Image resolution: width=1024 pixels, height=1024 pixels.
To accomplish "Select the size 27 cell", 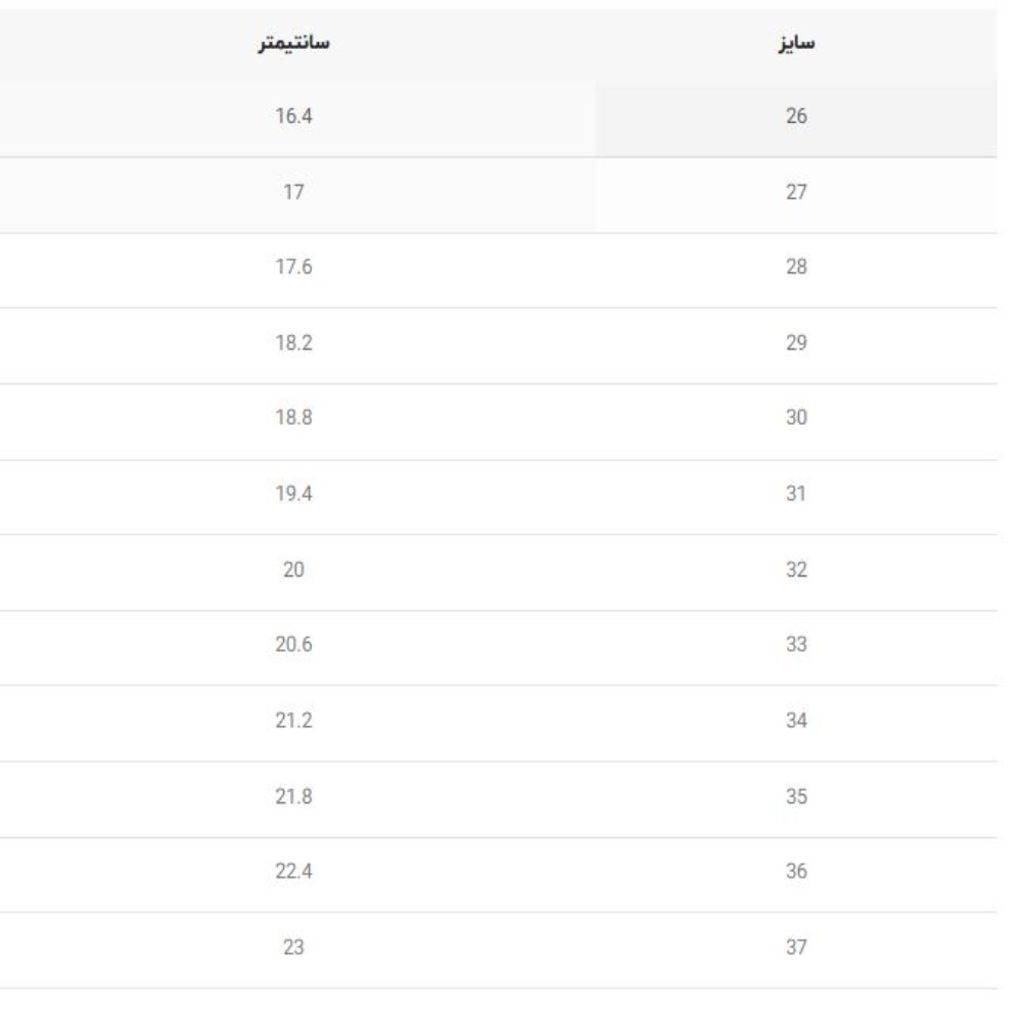I will (796, 195).
